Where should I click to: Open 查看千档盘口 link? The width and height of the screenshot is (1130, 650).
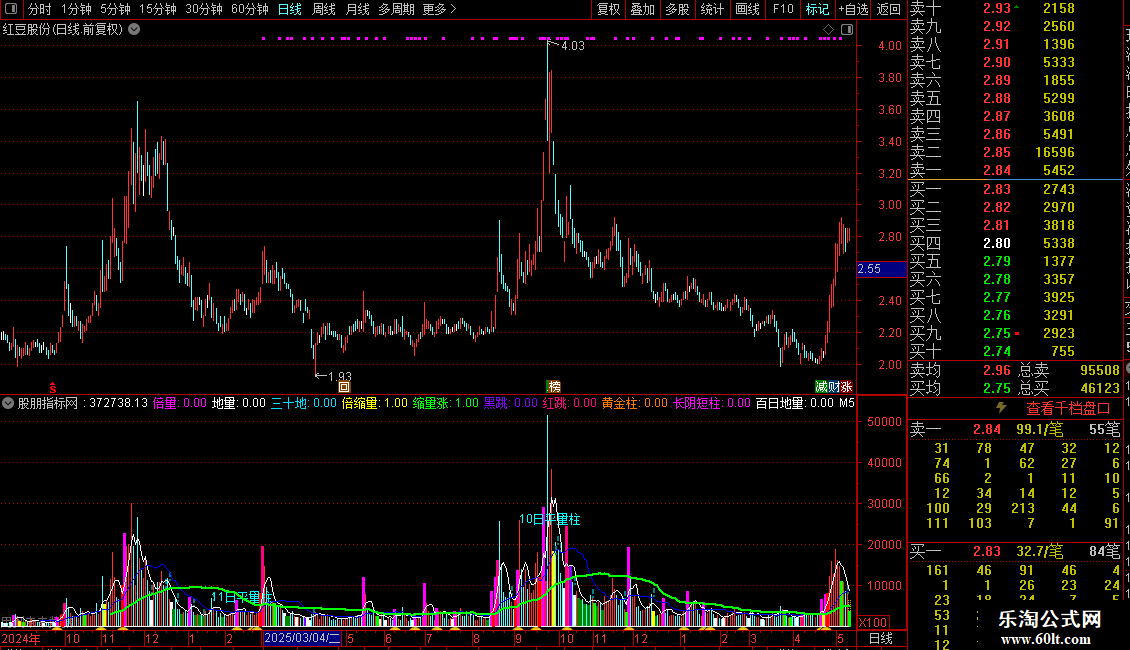click(1068, 409)
